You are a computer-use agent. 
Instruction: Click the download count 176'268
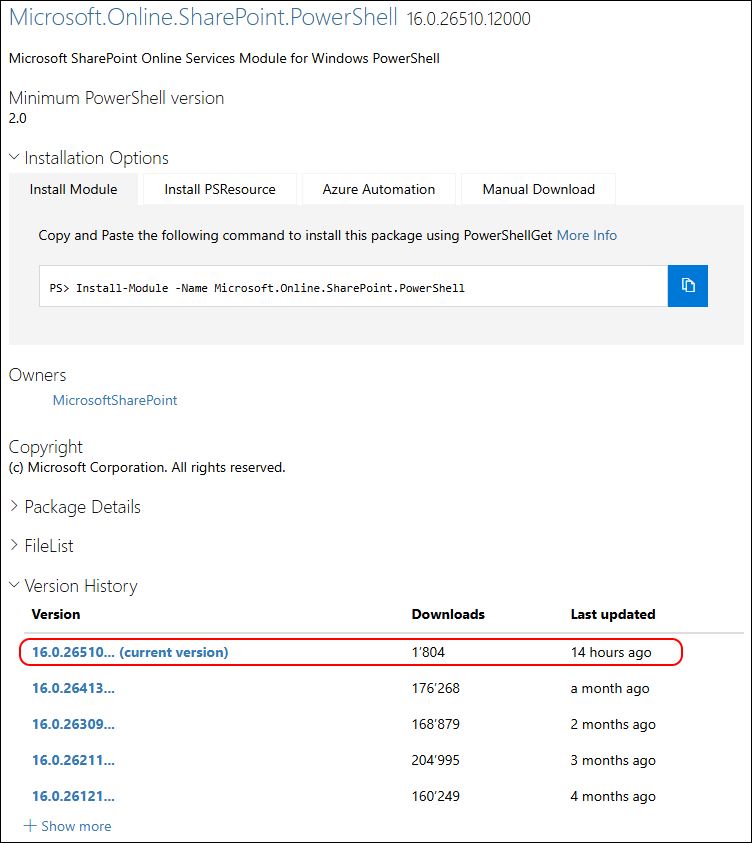point(435,688)
